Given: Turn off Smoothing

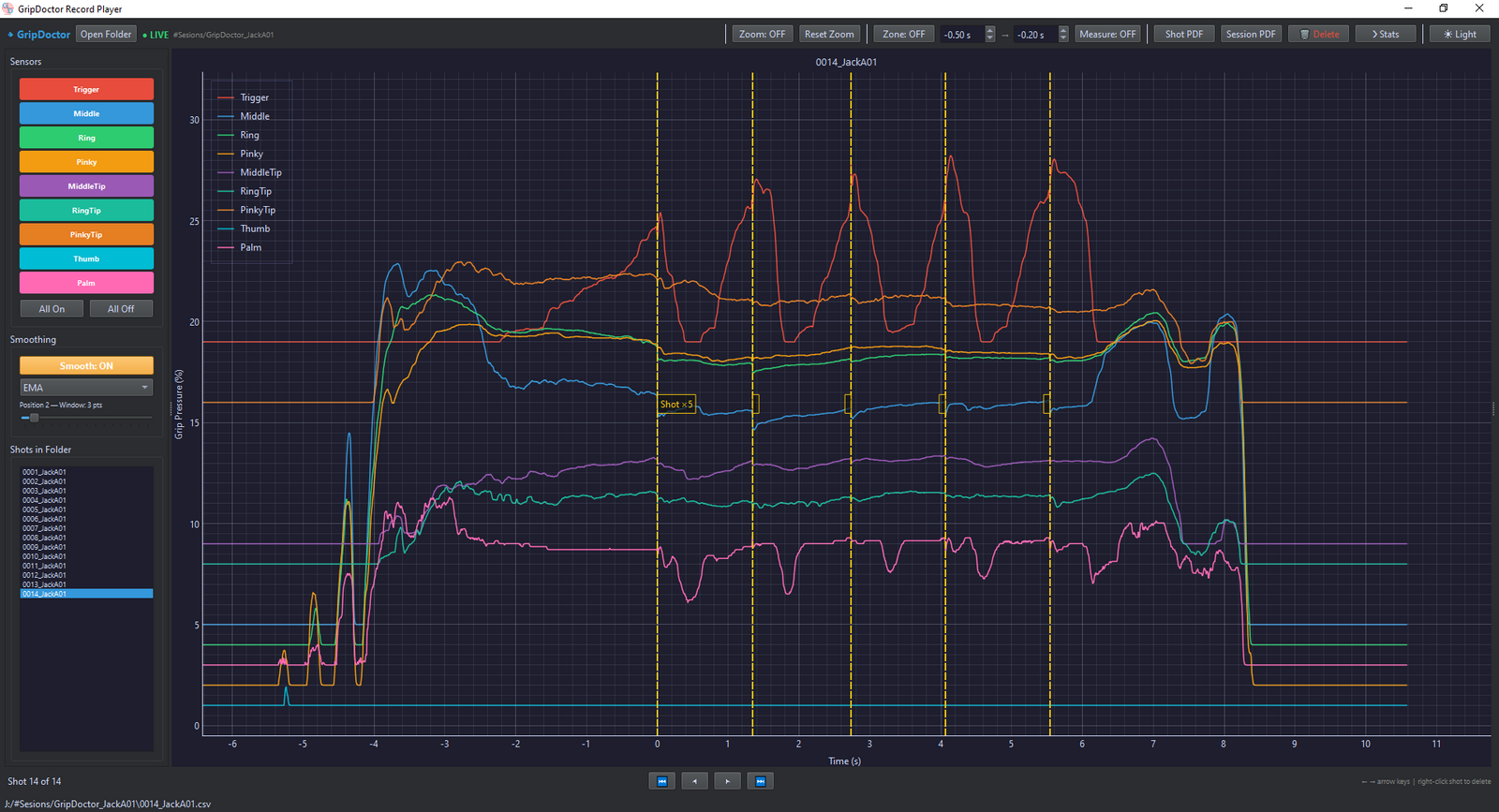Looking at the screenshot, I should [x=86, y=366].
